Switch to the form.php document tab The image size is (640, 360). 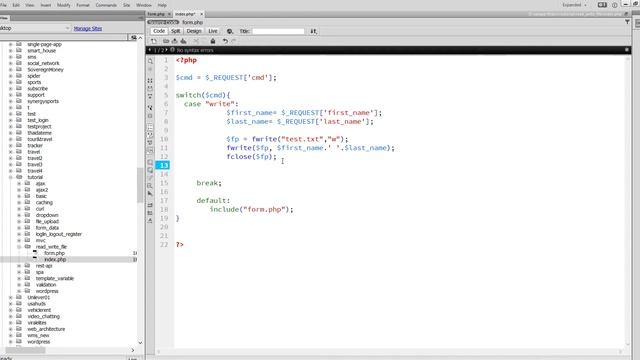pos(156,14)
